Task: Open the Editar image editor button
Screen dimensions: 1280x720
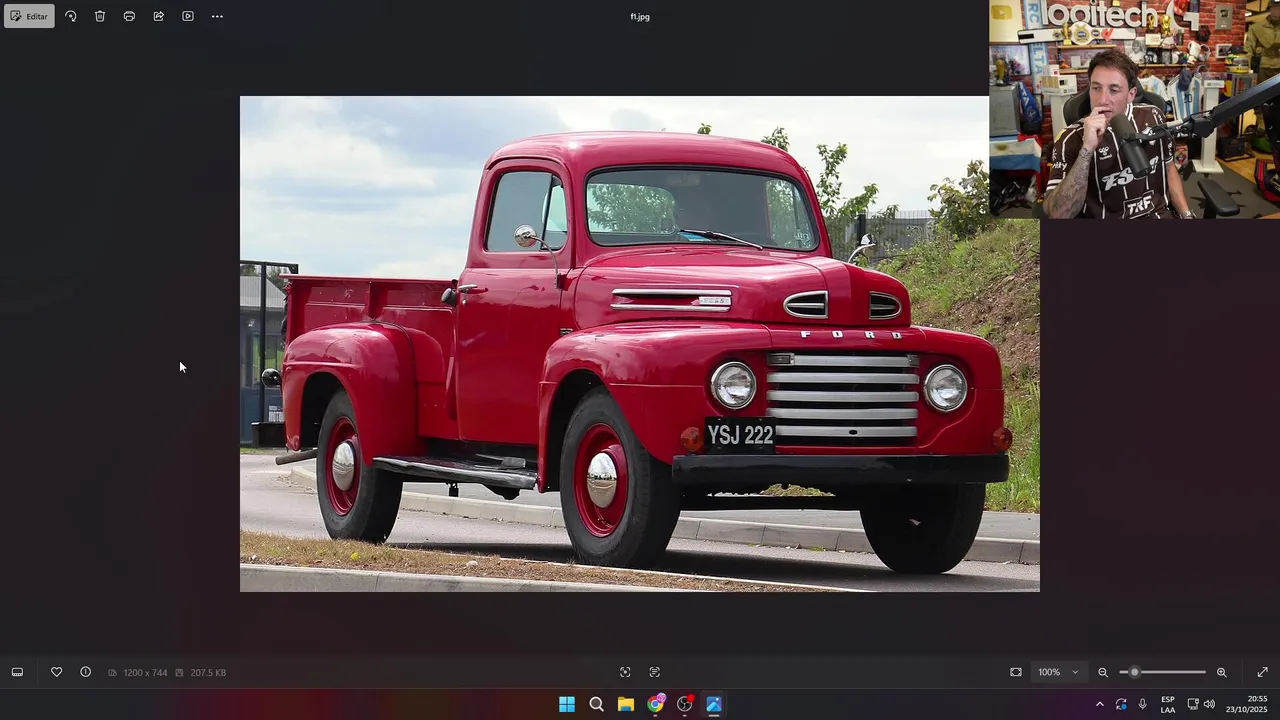Action: click(x=29, y=16)
